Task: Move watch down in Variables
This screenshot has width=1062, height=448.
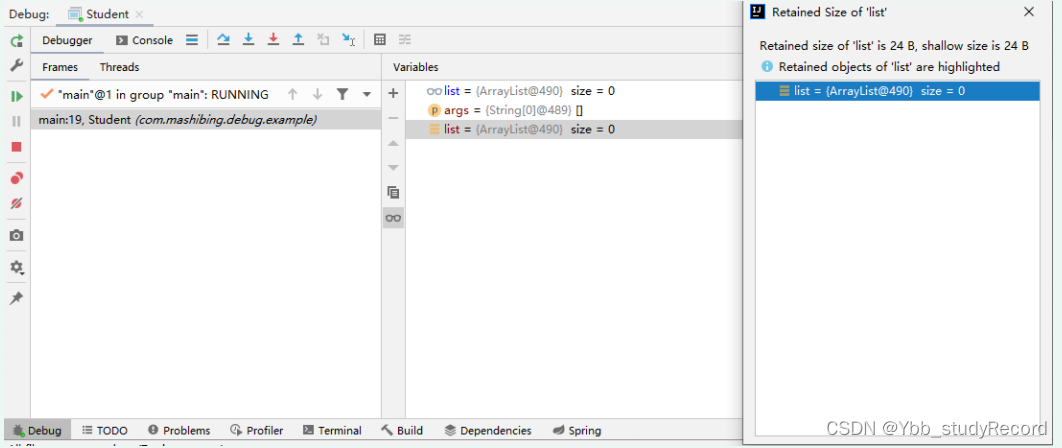Action: pyautogui.click(x=393, y=167)
